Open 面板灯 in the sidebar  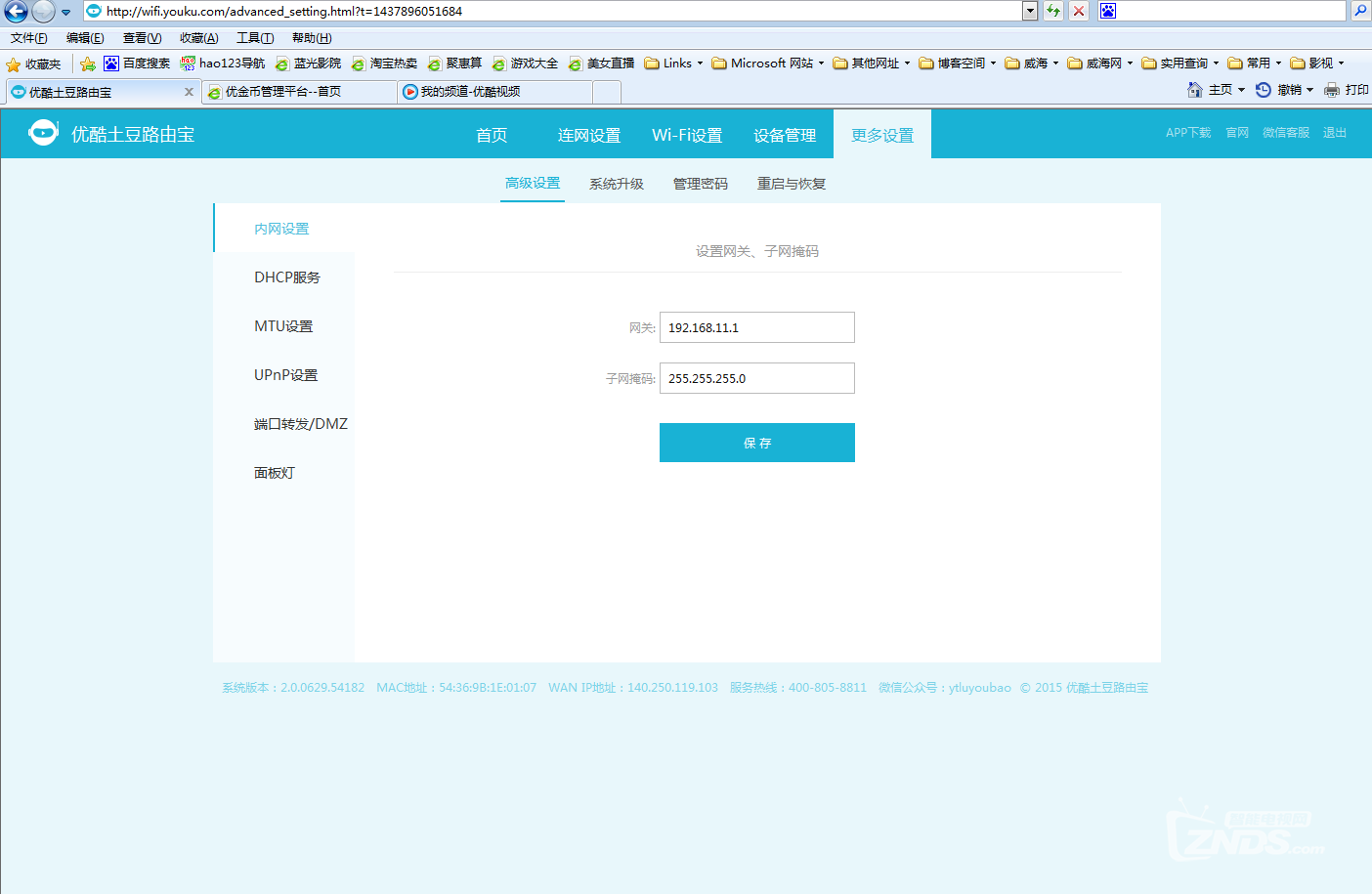coord(283,473)
